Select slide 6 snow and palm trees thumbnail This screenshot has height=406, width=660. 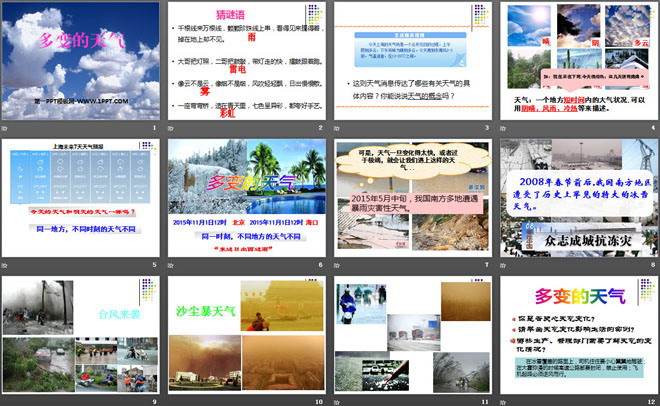(247, 198)
